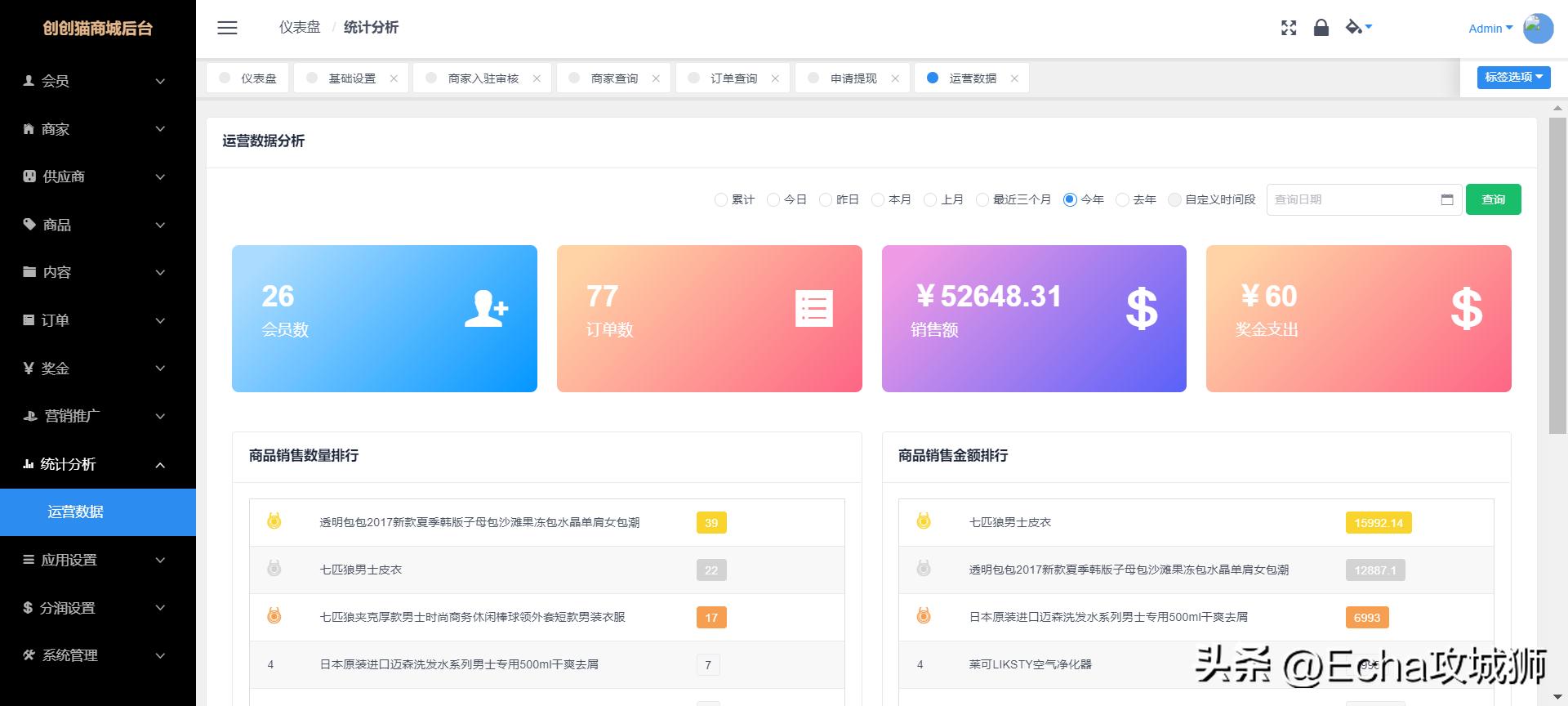
Task: Click the yellow 15992.14 amount badge
Action: (x=1379, y=523)
